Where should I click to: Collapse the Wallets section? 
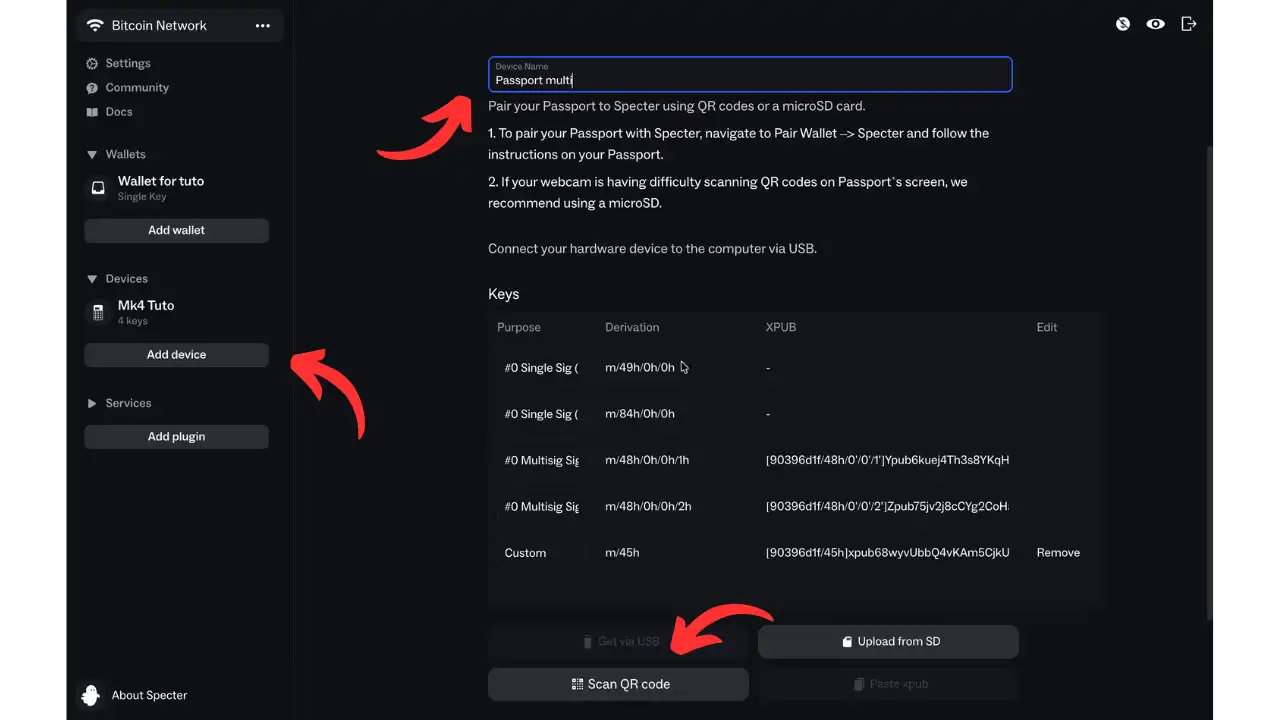116,154
